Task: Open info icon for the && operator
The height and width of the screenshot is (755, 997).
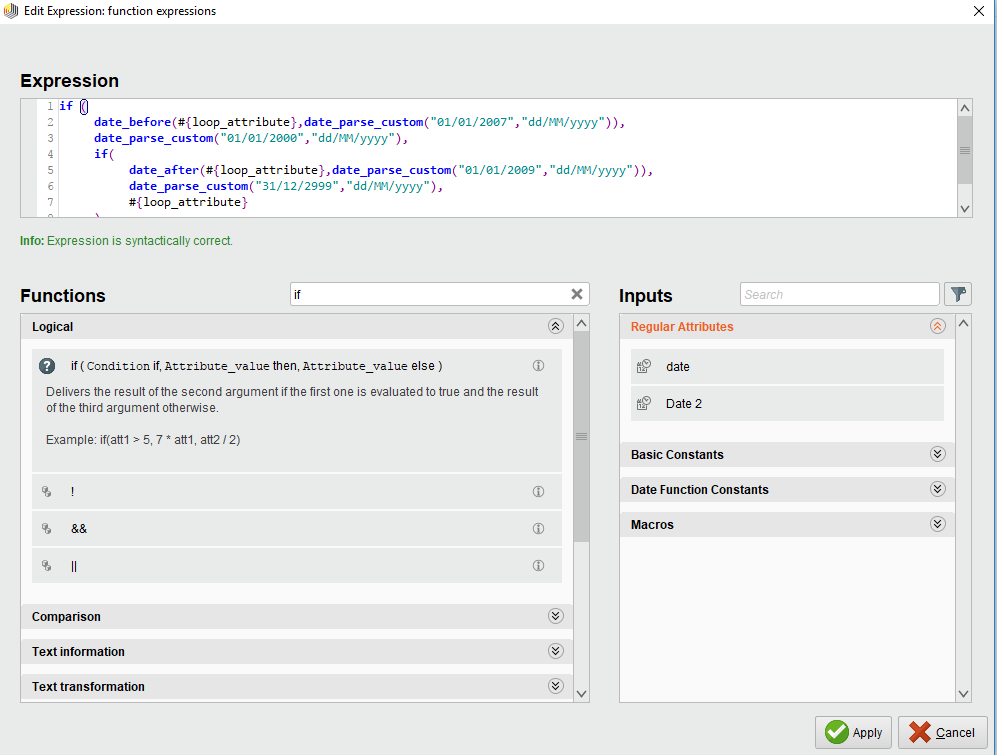Action: pyautogui.click(x=538, y=529)
